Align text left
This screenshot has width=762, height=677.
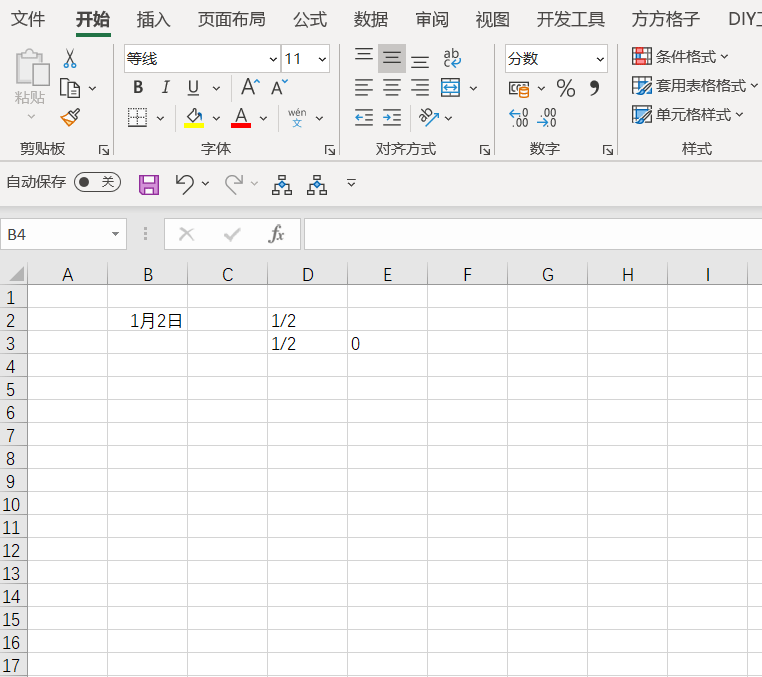point(364,88)
